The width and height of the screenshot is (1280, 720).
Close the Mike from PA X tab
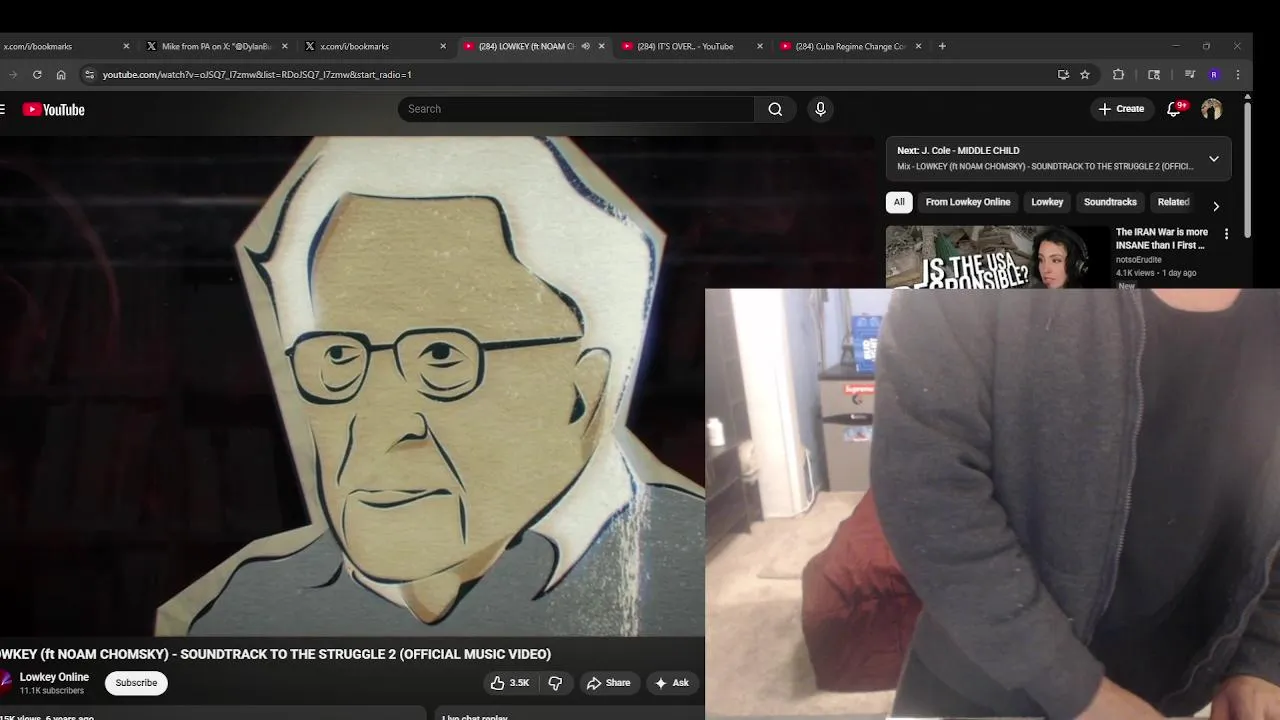point(285,46)
